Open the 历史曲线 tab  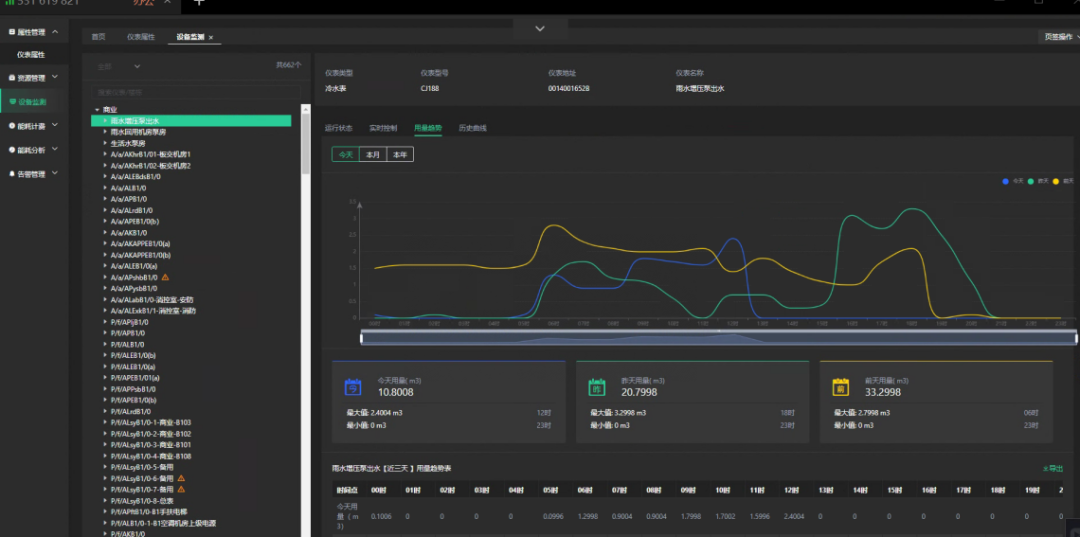tap(472, 128)
